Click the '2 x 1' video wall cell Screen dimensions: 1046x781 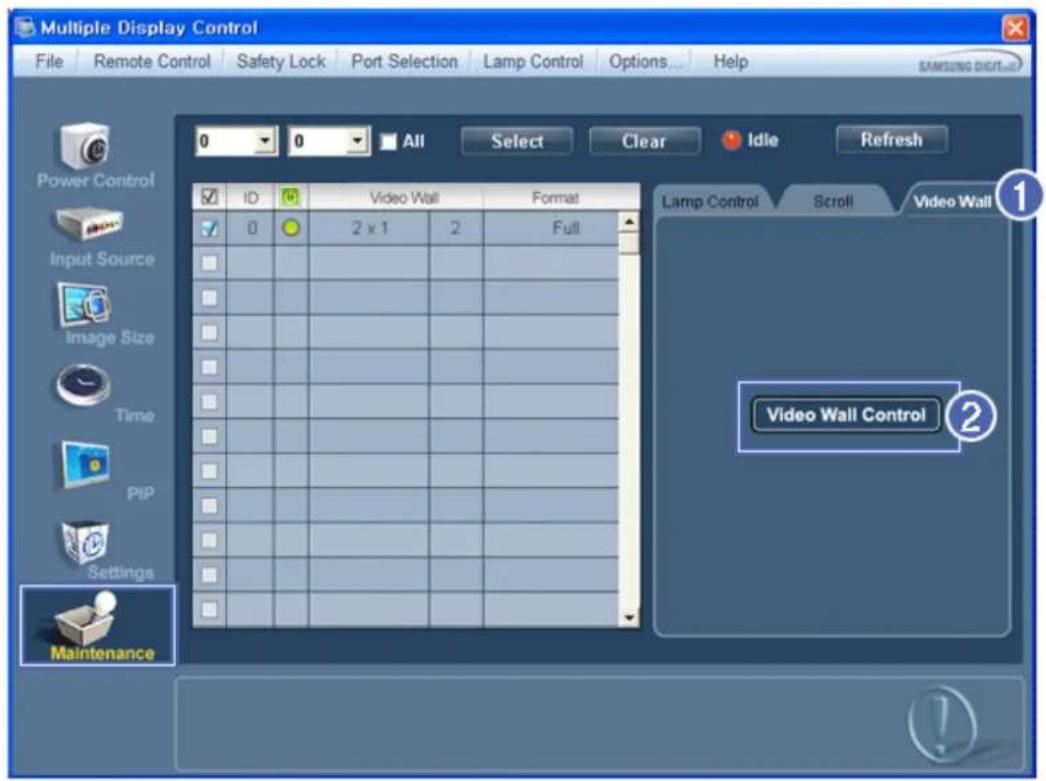tap(370, 228)
